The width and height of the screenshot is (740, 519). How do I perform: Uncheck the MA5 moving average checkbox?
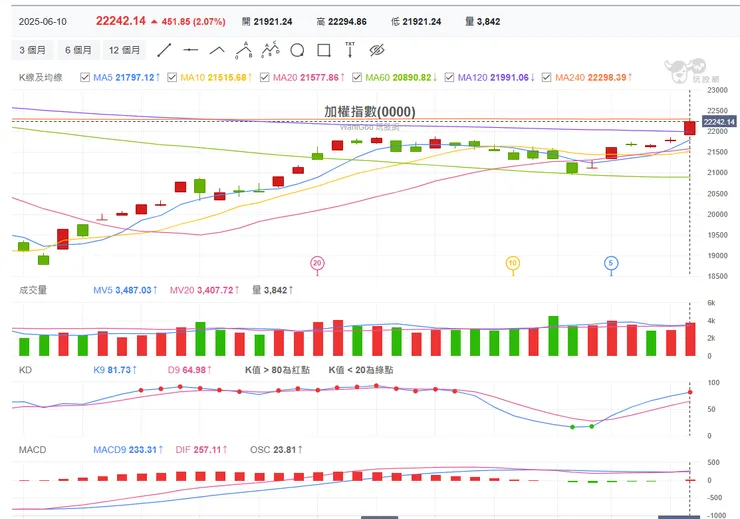(85, 77)
